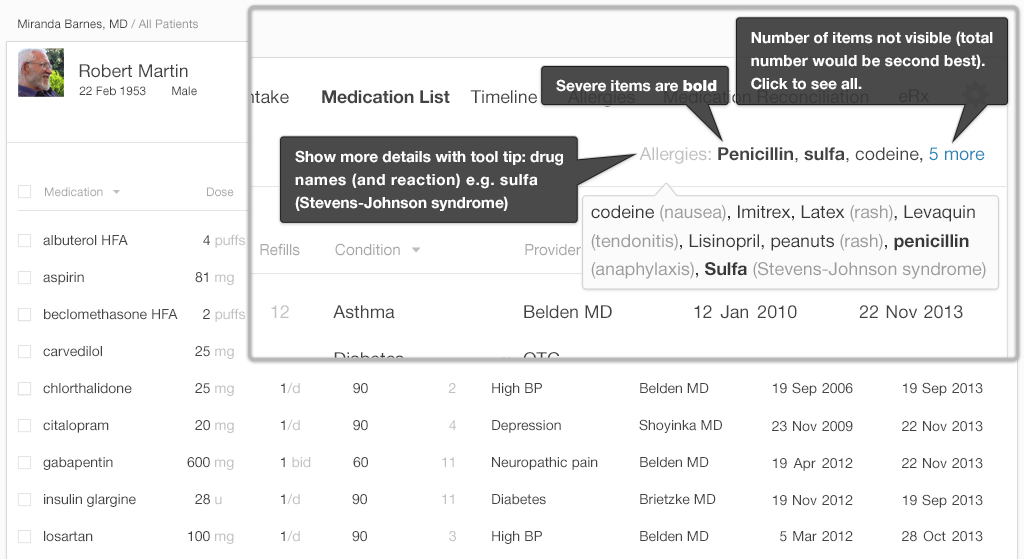Check the albuterol HFA checkbox
This screenshot has width=1024, height=559.
(x=25, y=241)
